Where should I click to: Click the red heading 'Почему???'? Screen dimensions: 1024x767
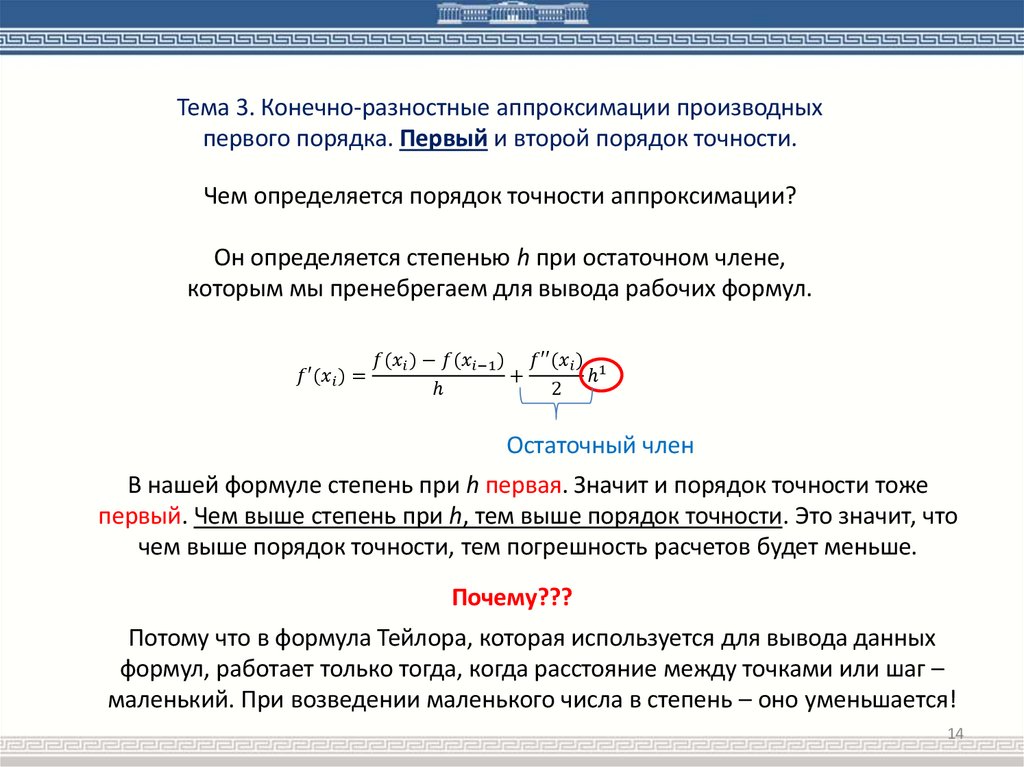(x=512, y=597)
